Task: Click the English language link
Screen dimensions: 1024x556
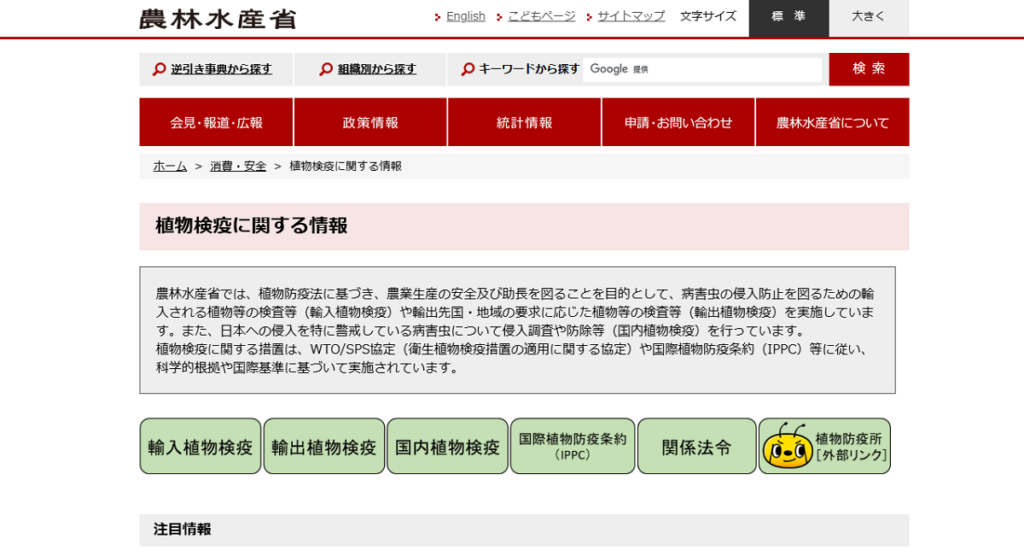Action: click(465, 16)
